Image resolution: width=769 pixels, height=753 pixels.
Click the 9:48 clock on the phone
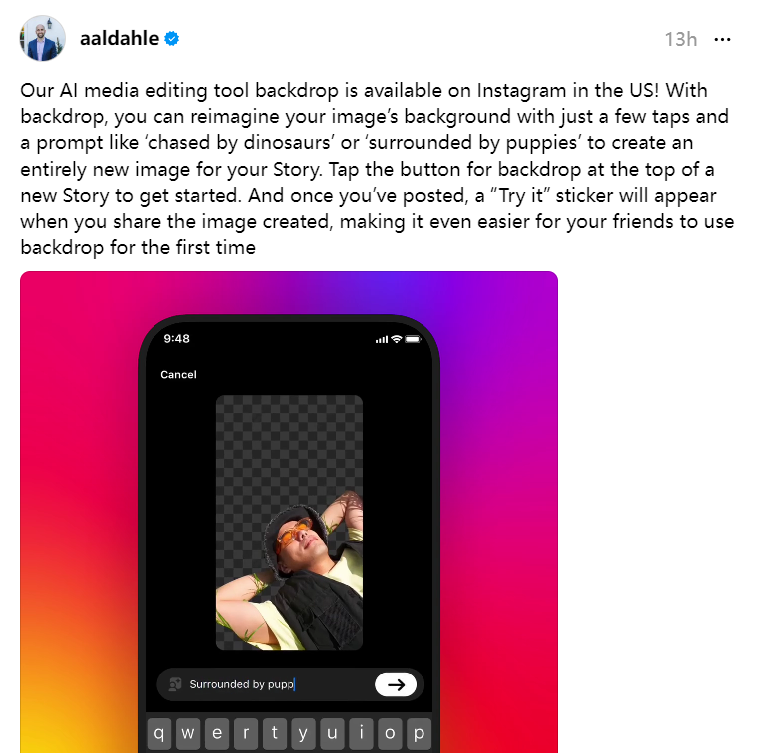(177, 338)
